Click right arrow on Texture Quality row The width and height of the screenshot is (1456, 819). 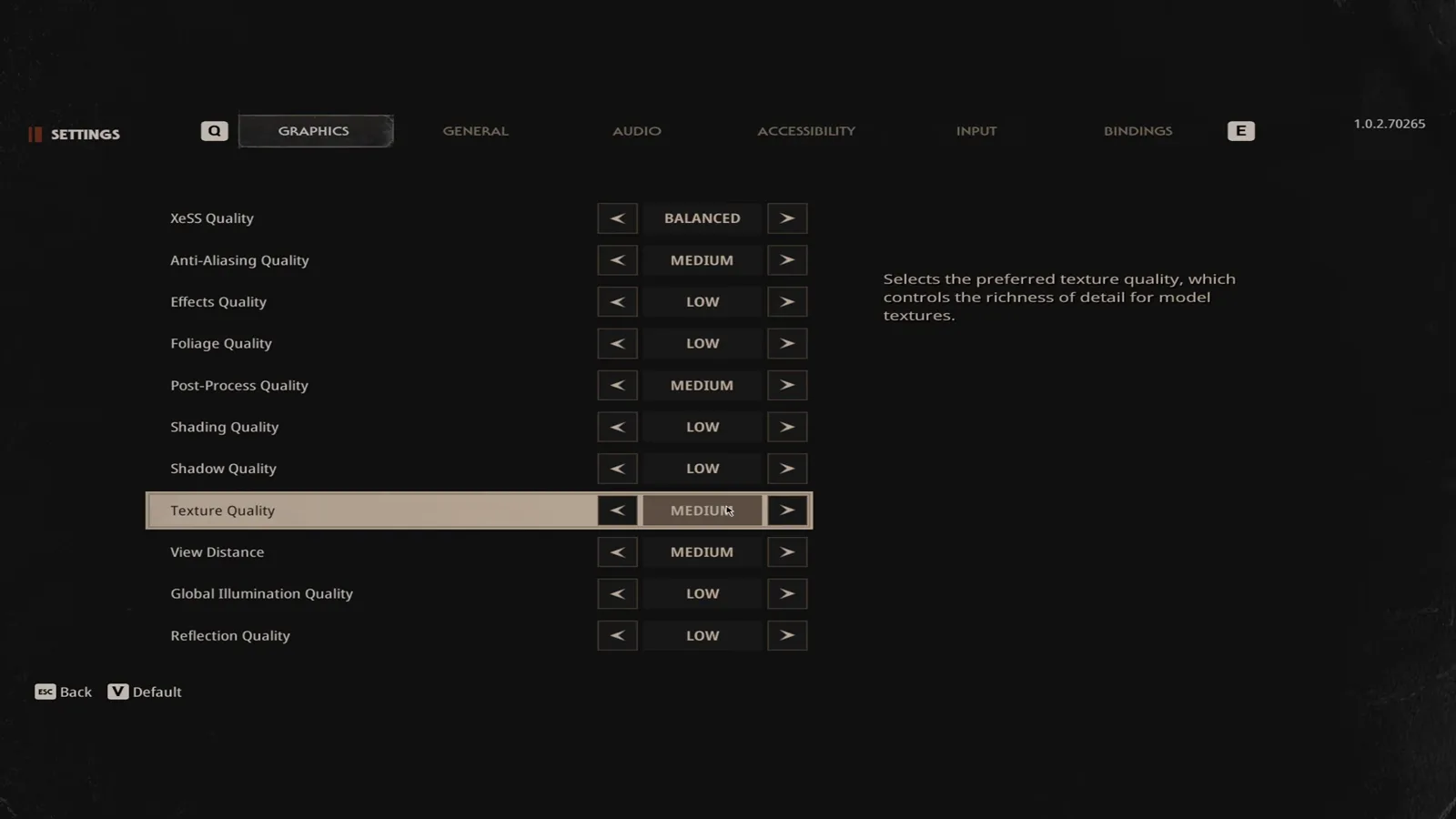tap(787, 511)
